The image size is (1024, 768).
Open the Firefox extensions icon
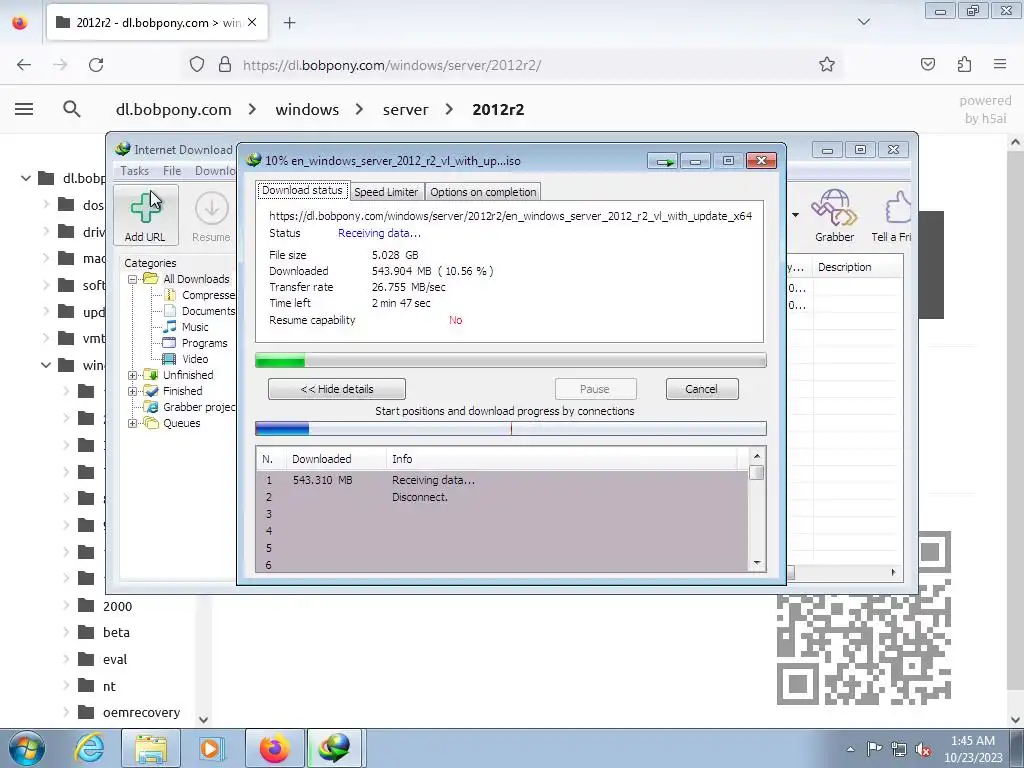point(965,64)
